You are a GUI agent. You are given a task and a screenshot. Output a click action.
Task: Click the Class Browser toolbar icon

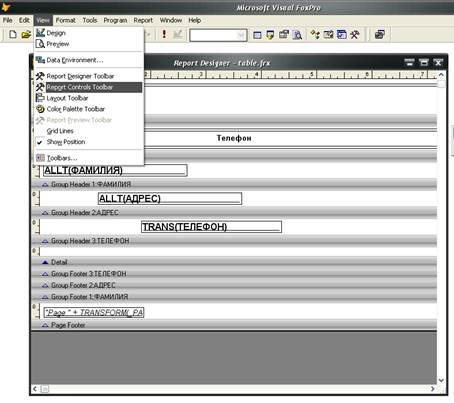(315, 34)
